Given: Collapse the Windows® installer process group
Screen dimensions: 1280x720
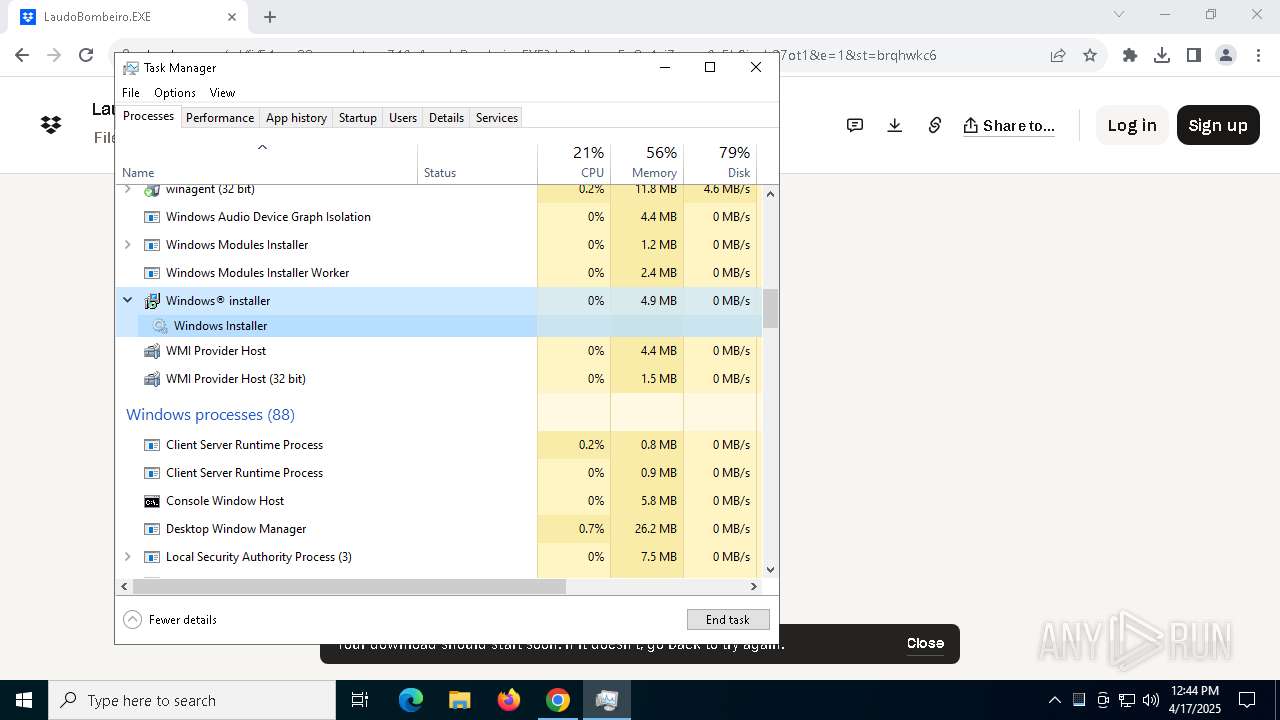Looking at the screenshot, I should [x=127, y=300].
